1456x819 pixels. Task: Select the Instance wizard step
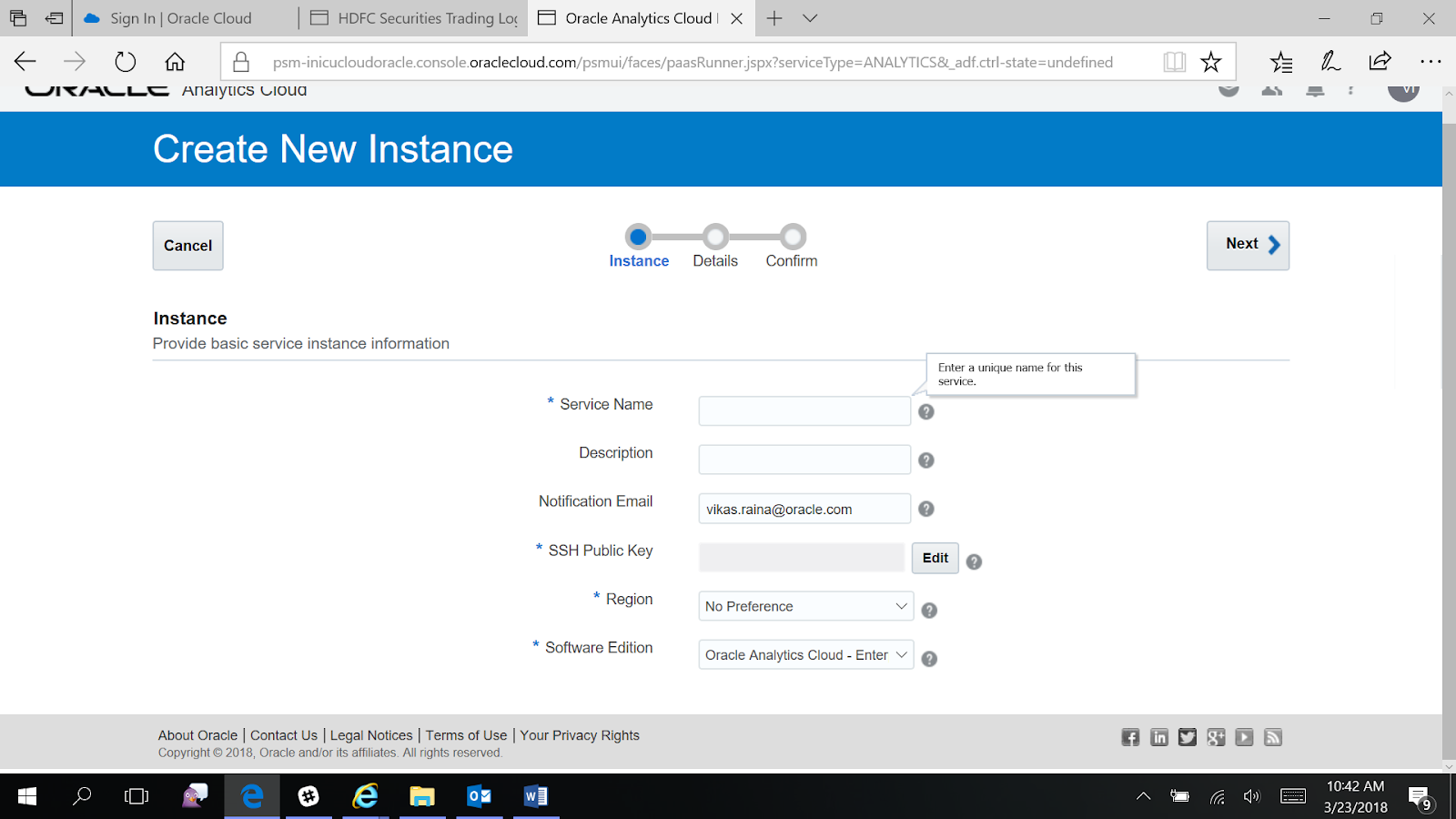(x=639, y=248)
